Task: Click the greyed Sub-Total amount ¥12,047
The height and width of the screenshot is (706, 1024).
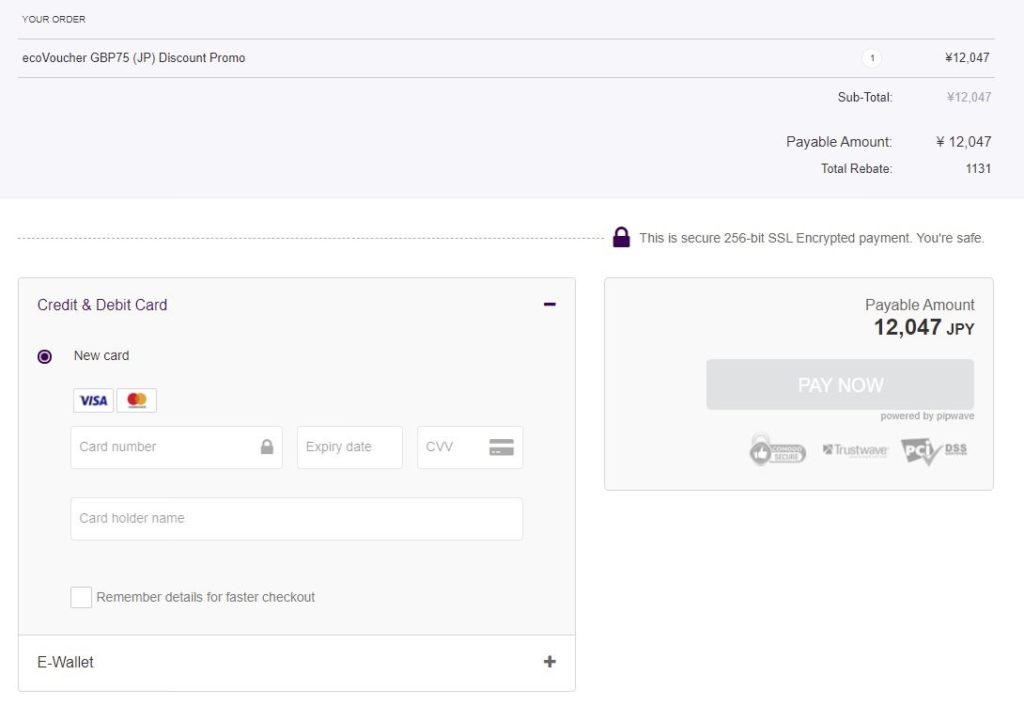Action: pos(968,97)
